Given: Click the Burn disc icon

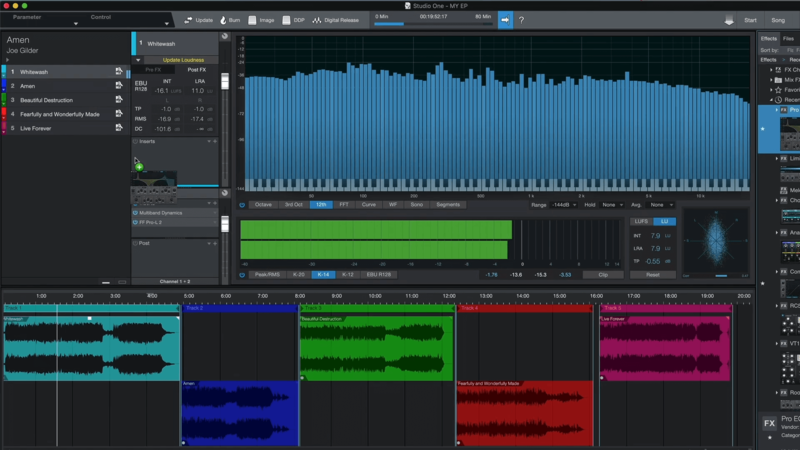Looking at the screenshot, I should [222, 20].
